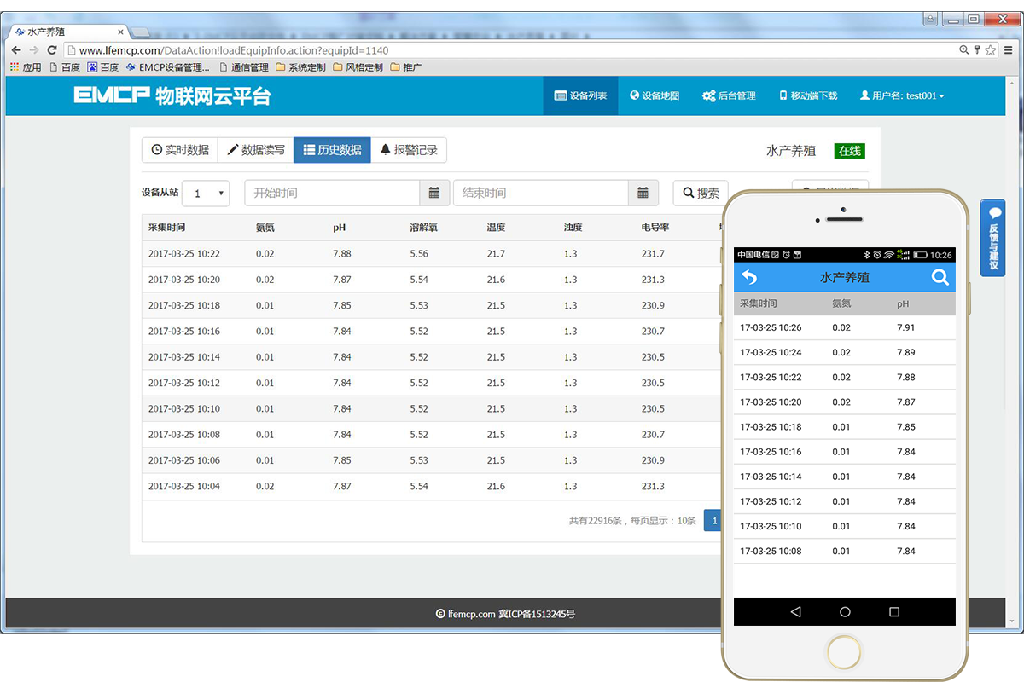
Task: Go back with the browser back arrow
Action: 16,50
